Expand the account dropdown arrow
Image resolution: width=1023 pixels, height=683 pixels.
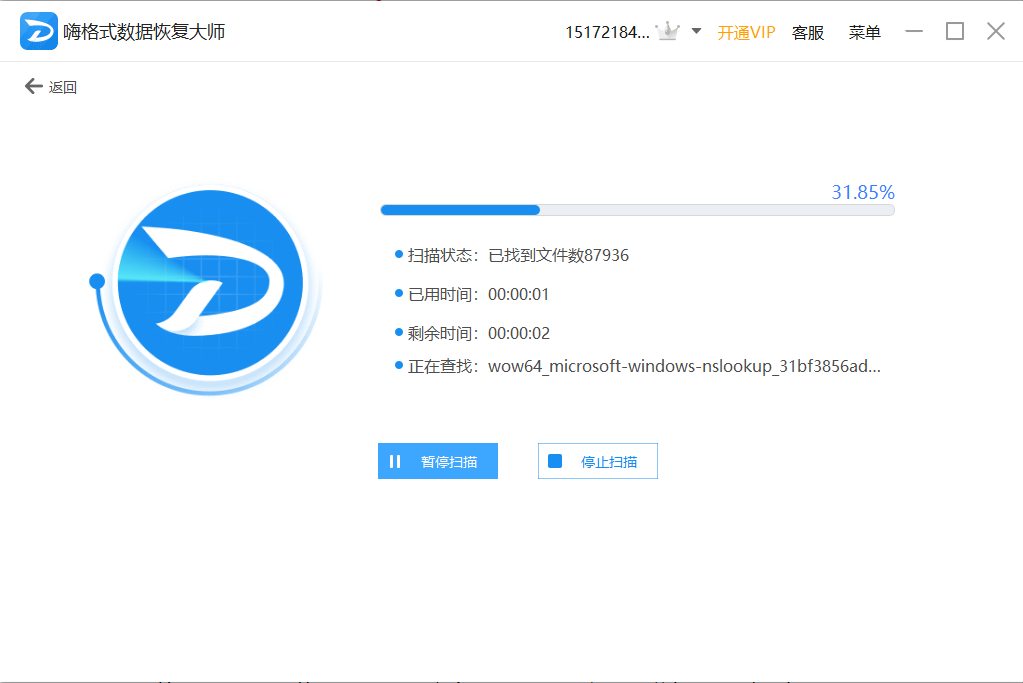696,31
